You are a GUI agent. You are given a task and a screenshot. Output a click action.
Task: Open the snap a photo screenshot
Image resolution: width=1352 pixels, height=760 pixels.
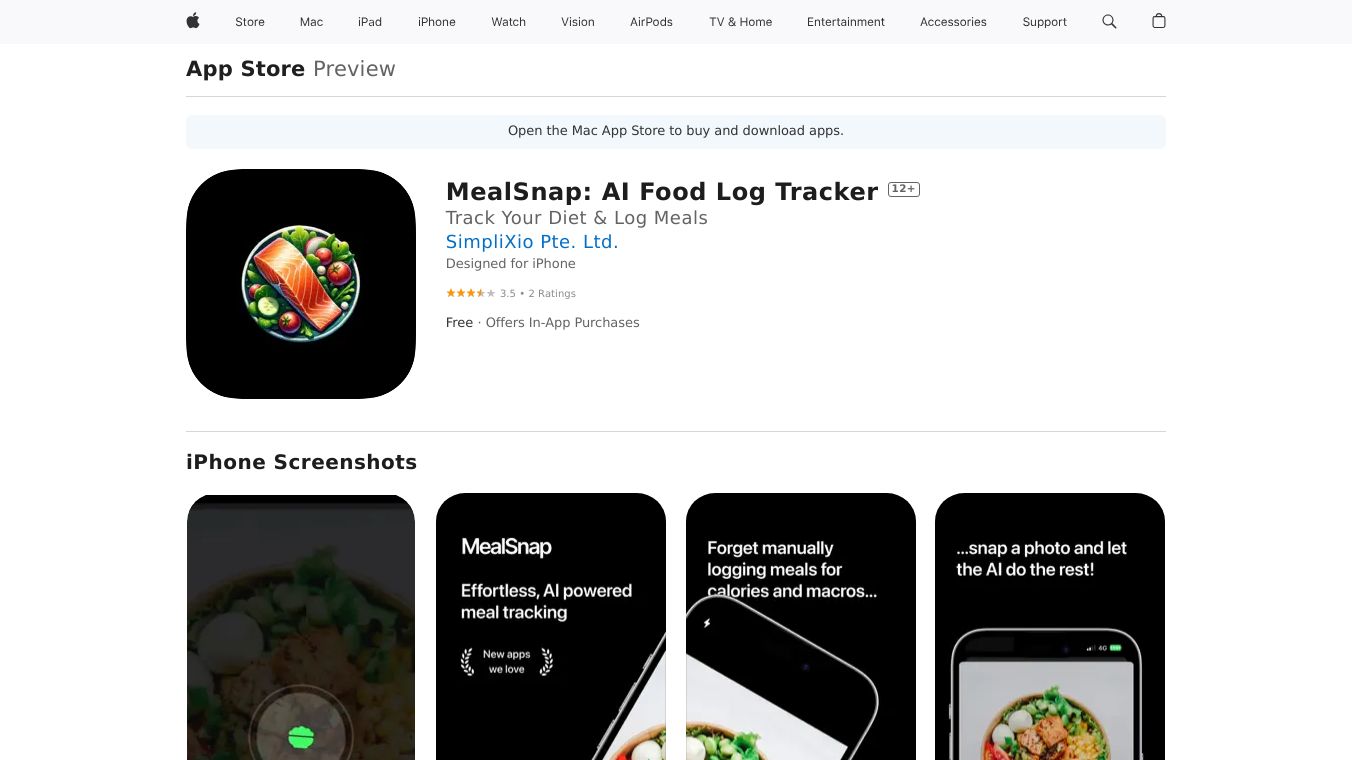1050,627
